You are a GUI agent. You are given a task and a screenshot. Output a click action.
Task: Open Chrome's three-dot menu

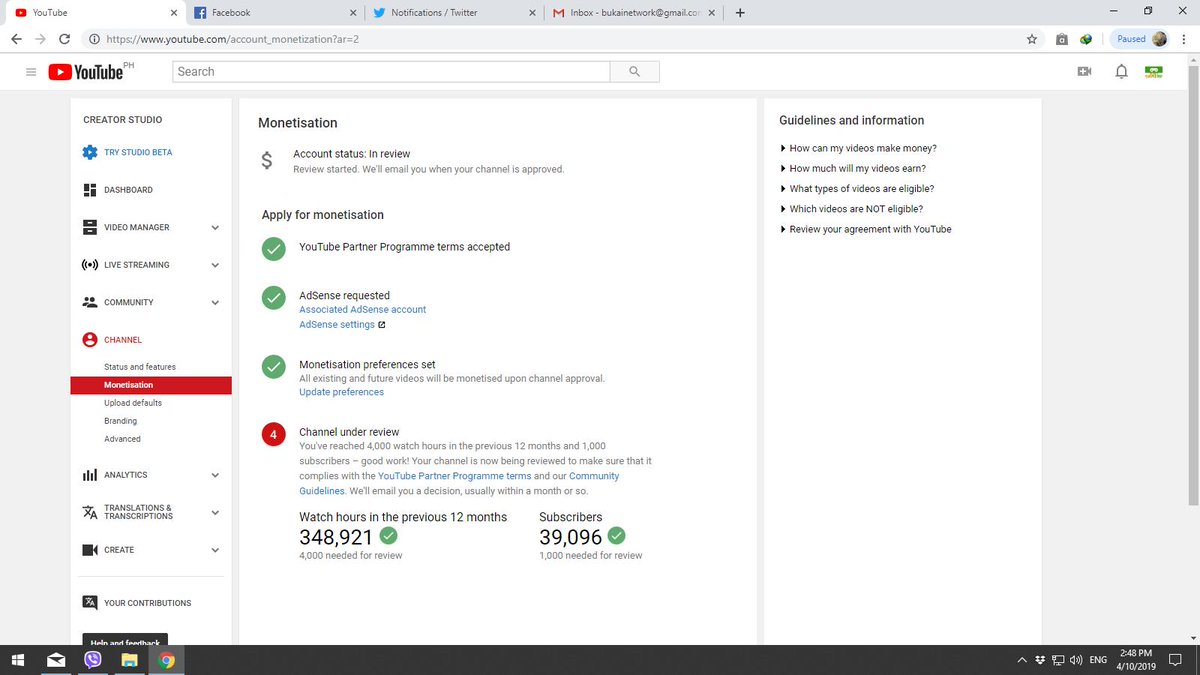[1183, 39]
